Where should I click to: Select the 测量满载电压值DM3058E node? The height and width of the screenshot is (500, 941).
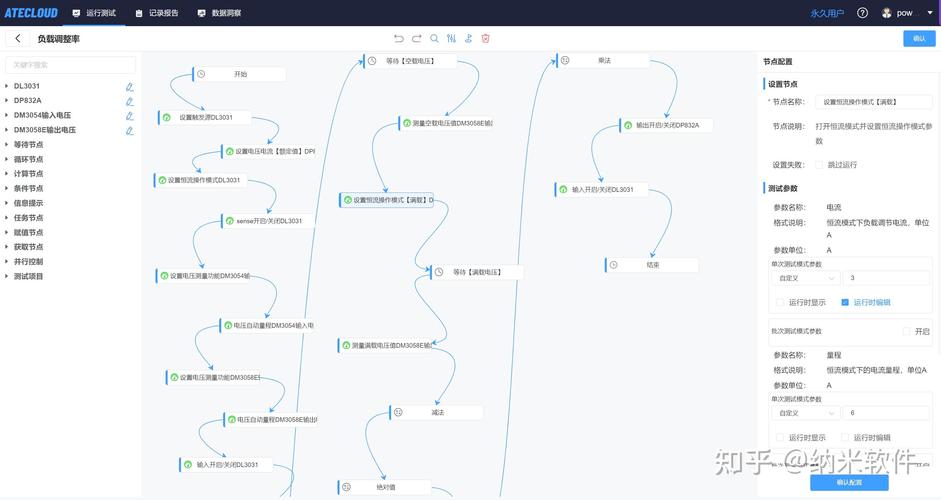coord(385,345)
